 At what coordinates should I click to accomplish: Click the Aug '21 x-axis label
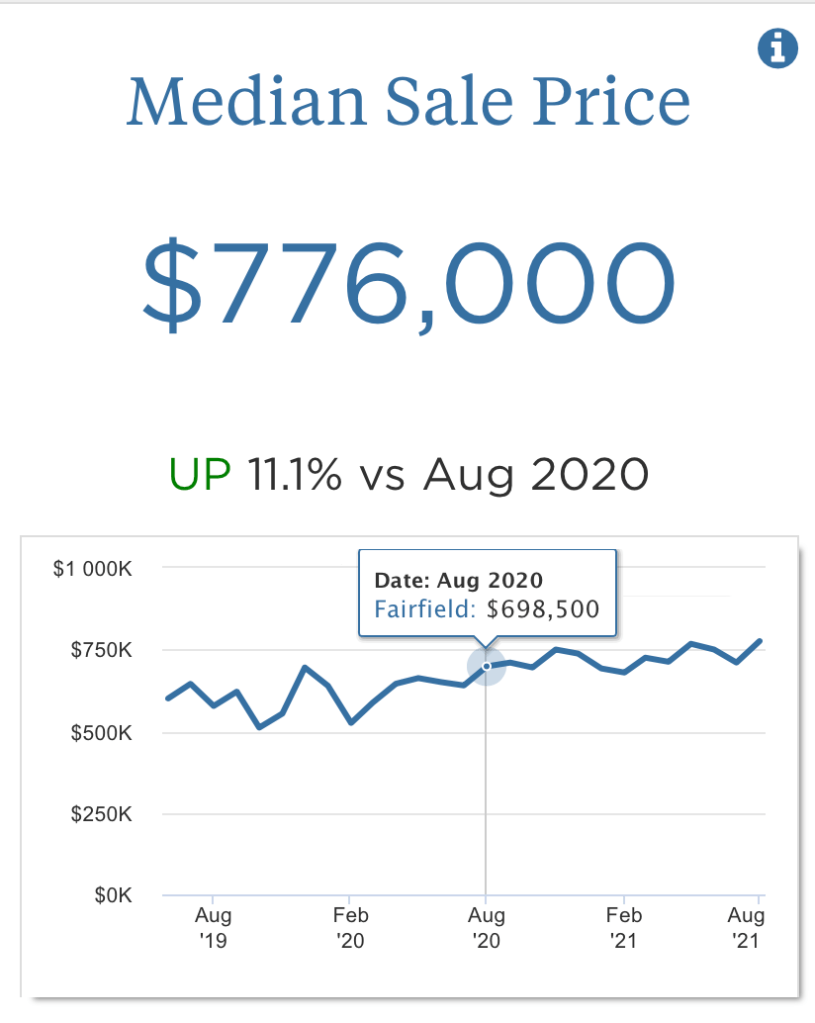(x=746, y=928)
